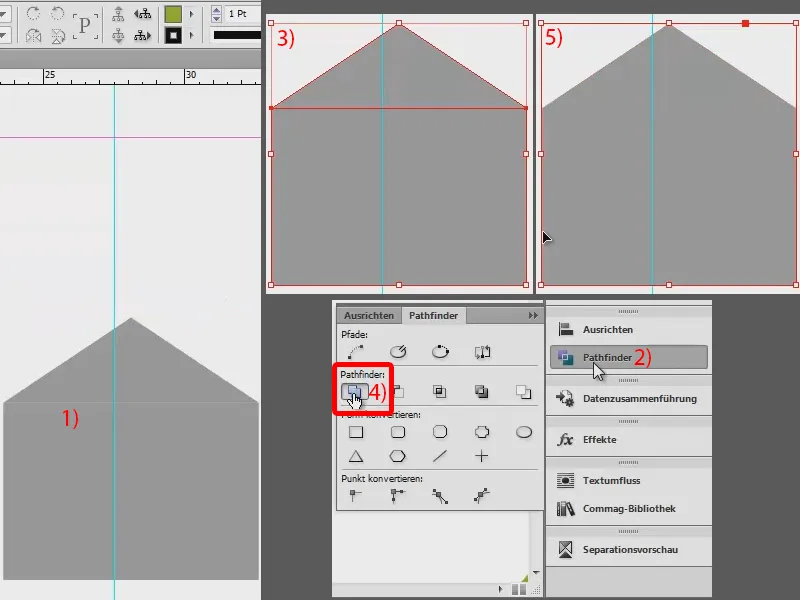Viewport: 800px width, 600px height.
Task: Click the Select previous object icon
Action: [x=142, y=14]
